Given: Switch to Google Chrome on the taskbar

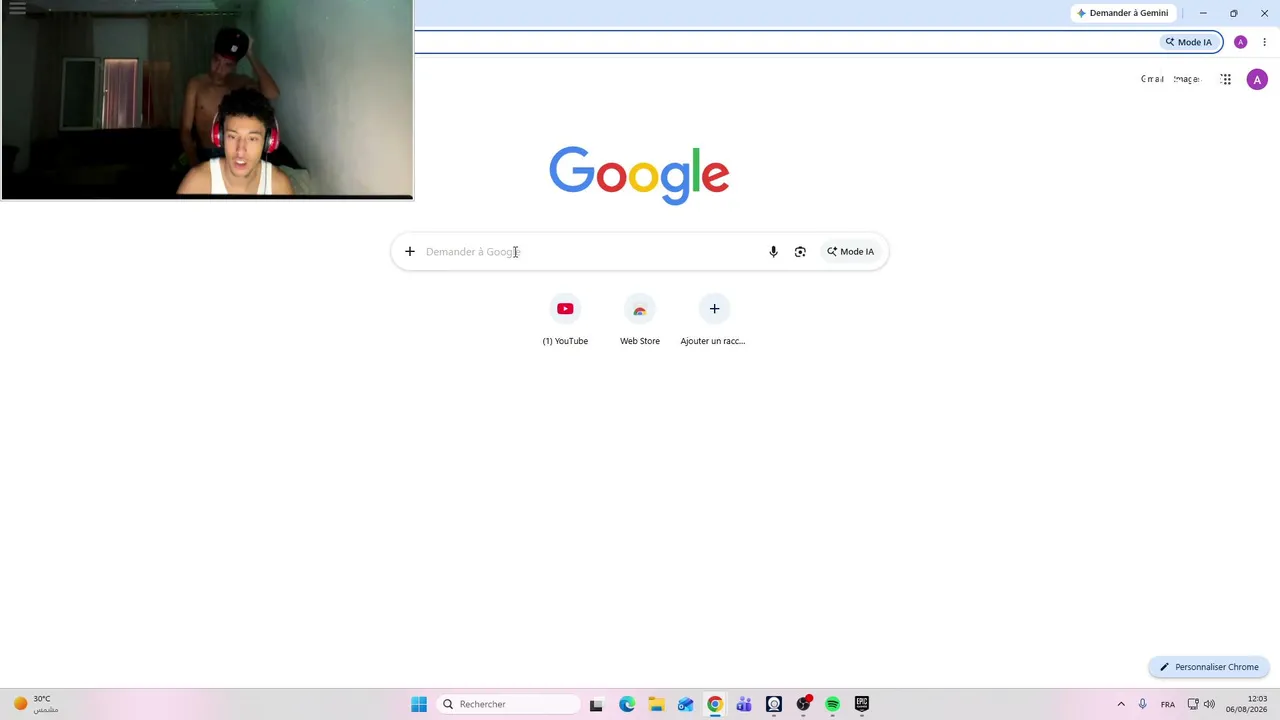Looking at the screenshot, I should pos(715,704).
